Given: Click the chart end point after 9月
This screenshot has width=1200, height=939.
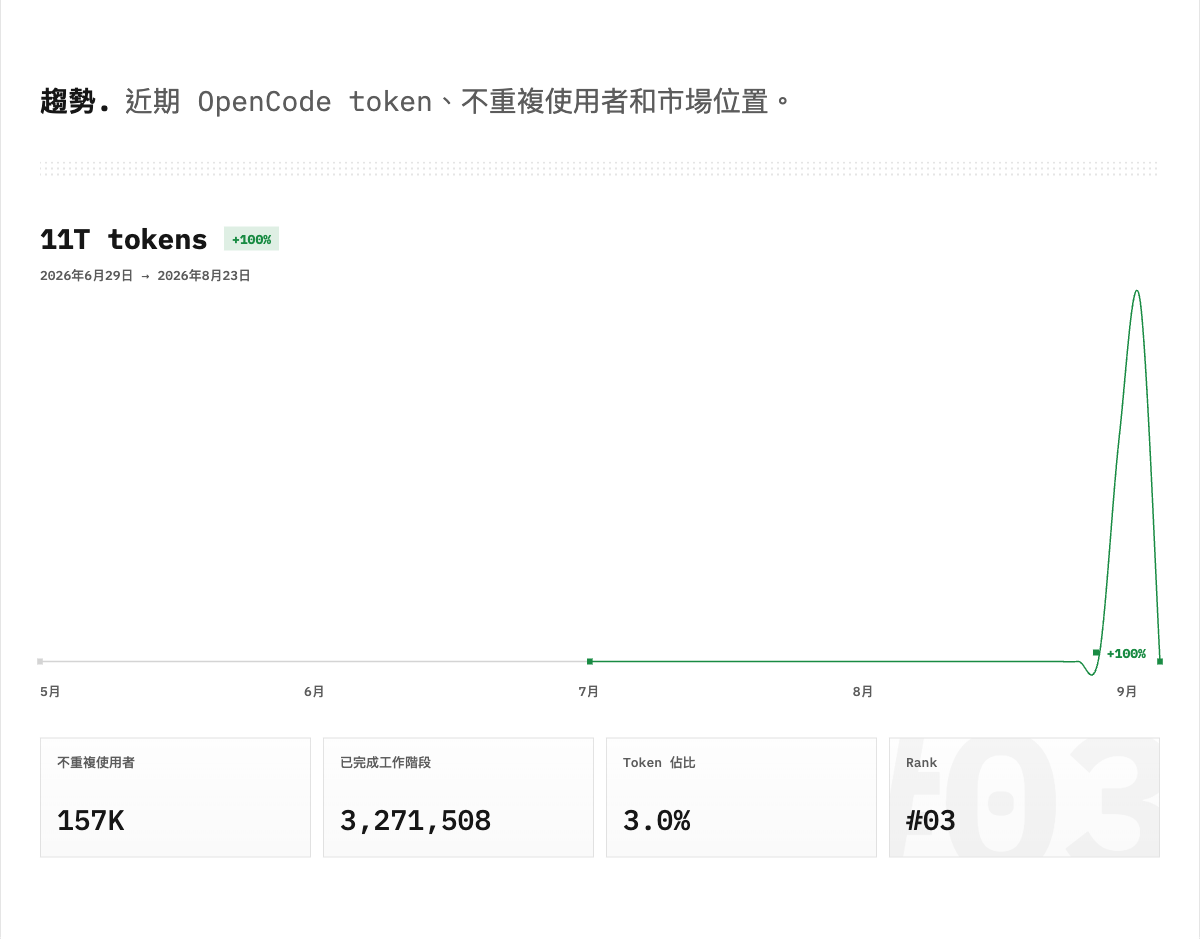Looking at the screenshot, I should coord(1159,661).
